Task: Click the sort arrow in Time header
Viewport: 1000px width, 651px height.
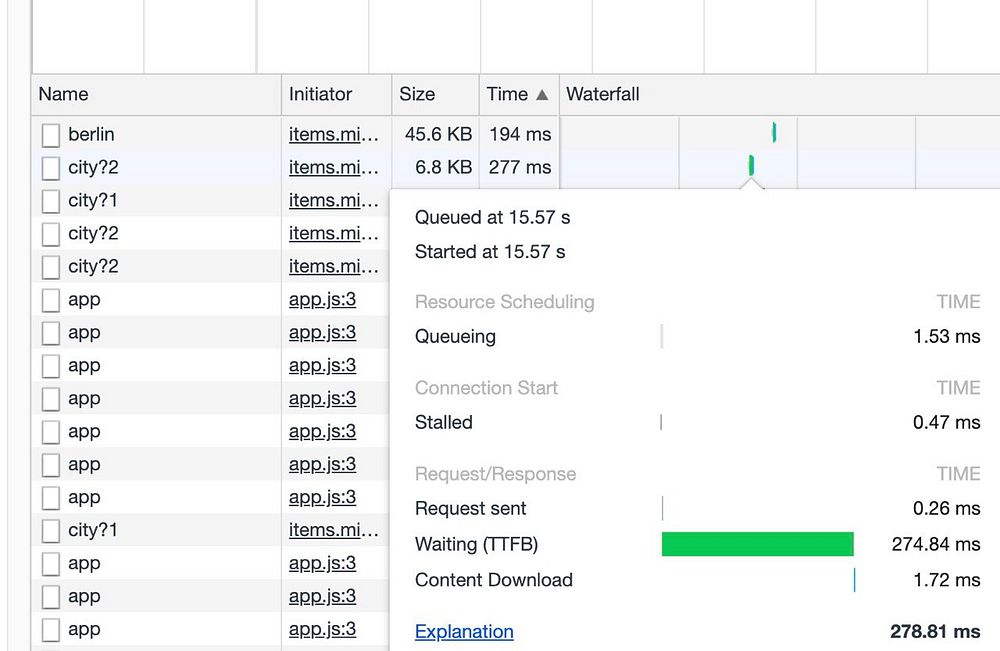Action: click(542, 95)
